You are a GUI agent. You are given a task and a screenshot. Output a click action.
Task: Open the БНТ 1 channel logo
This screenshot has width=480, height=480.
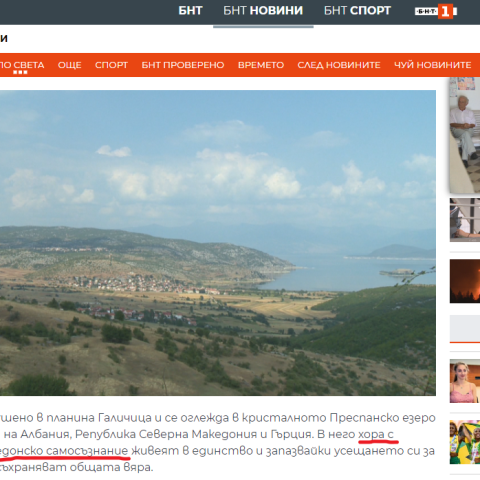click(436, 11)
